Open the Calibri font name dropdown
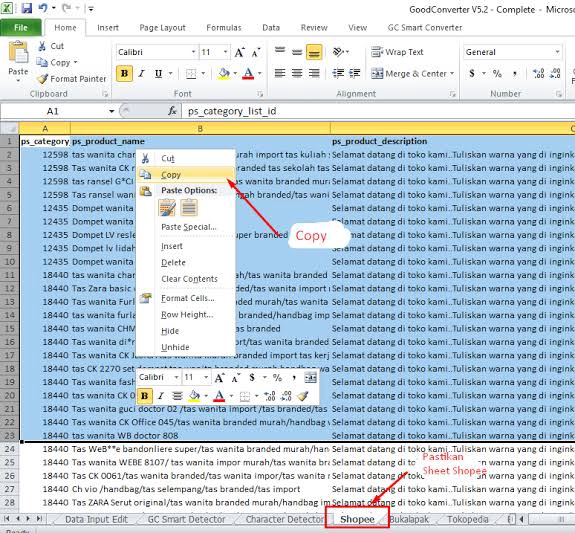This screenshot has width=575, height=533. 194,52
